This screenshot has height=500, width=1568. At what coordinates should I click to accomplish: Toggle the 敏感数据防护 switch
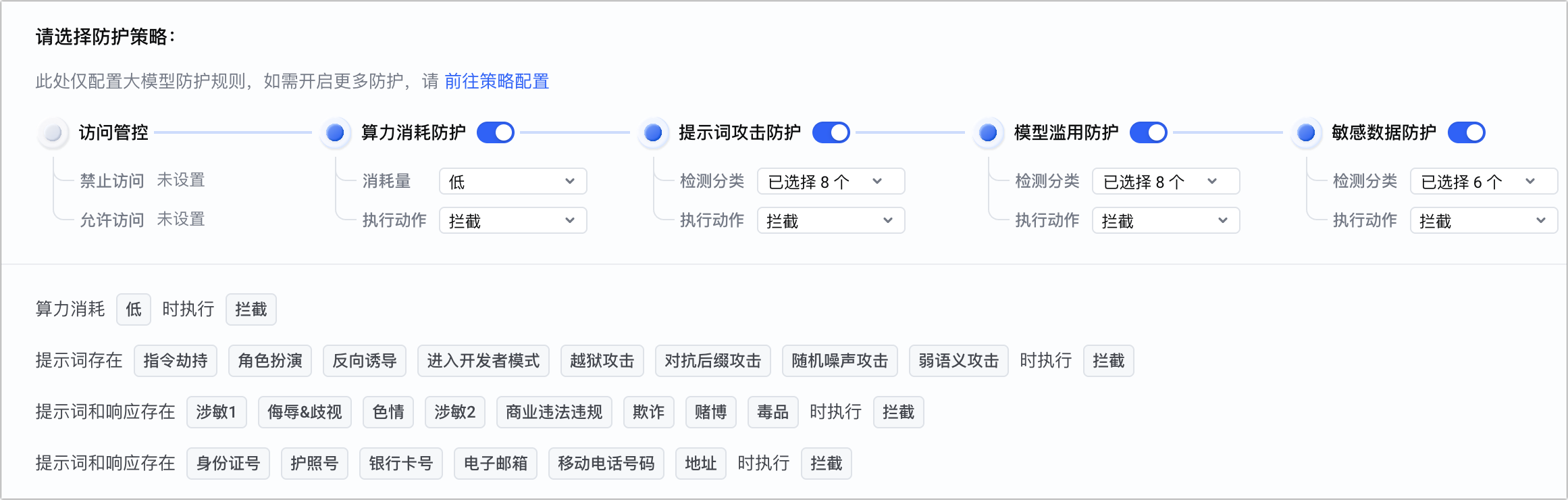click(x=1466, y=132)
